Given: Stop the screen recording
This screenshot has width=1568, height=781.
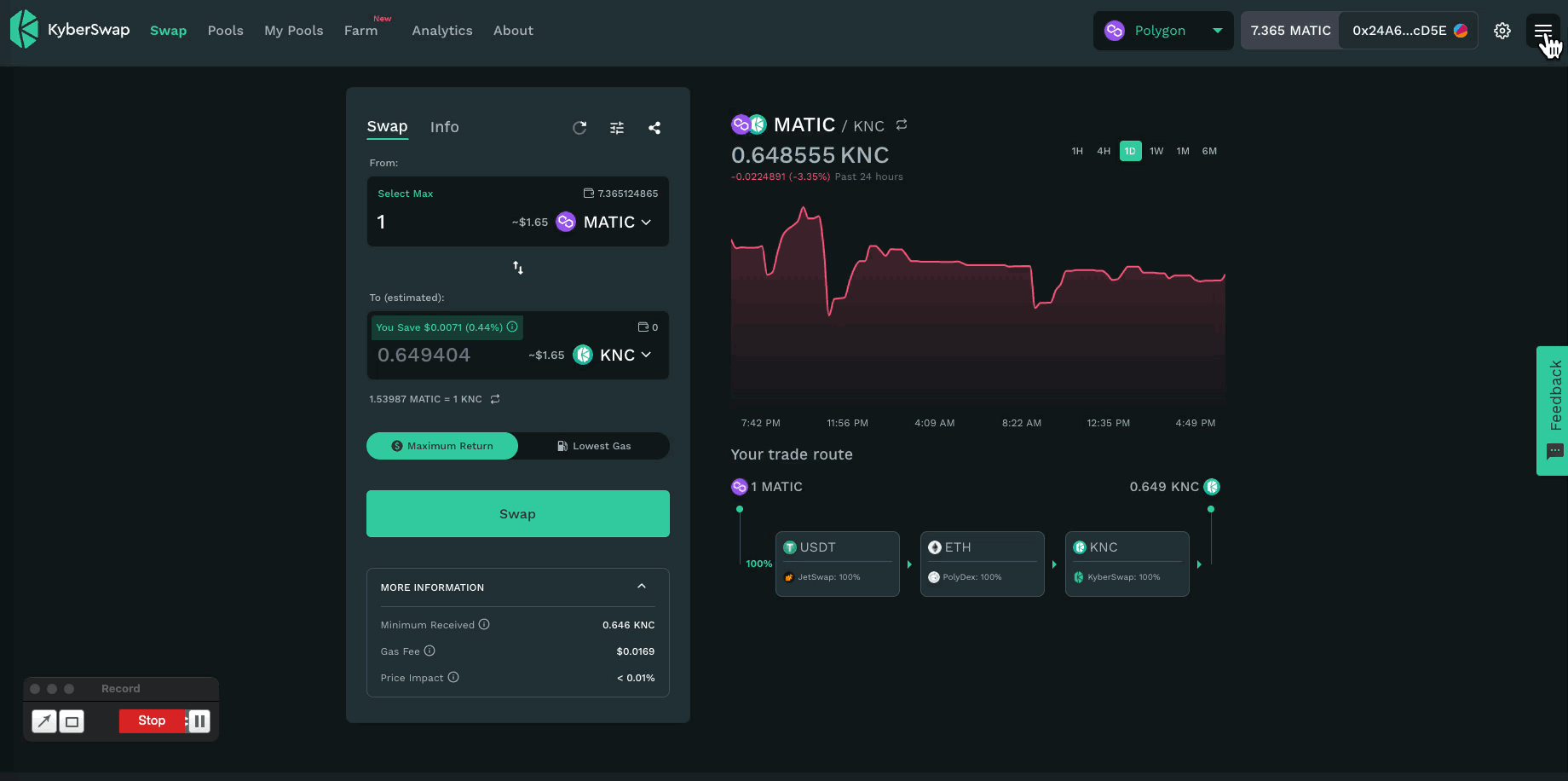Looking at the screenshot, I should [x=152, y=720].
